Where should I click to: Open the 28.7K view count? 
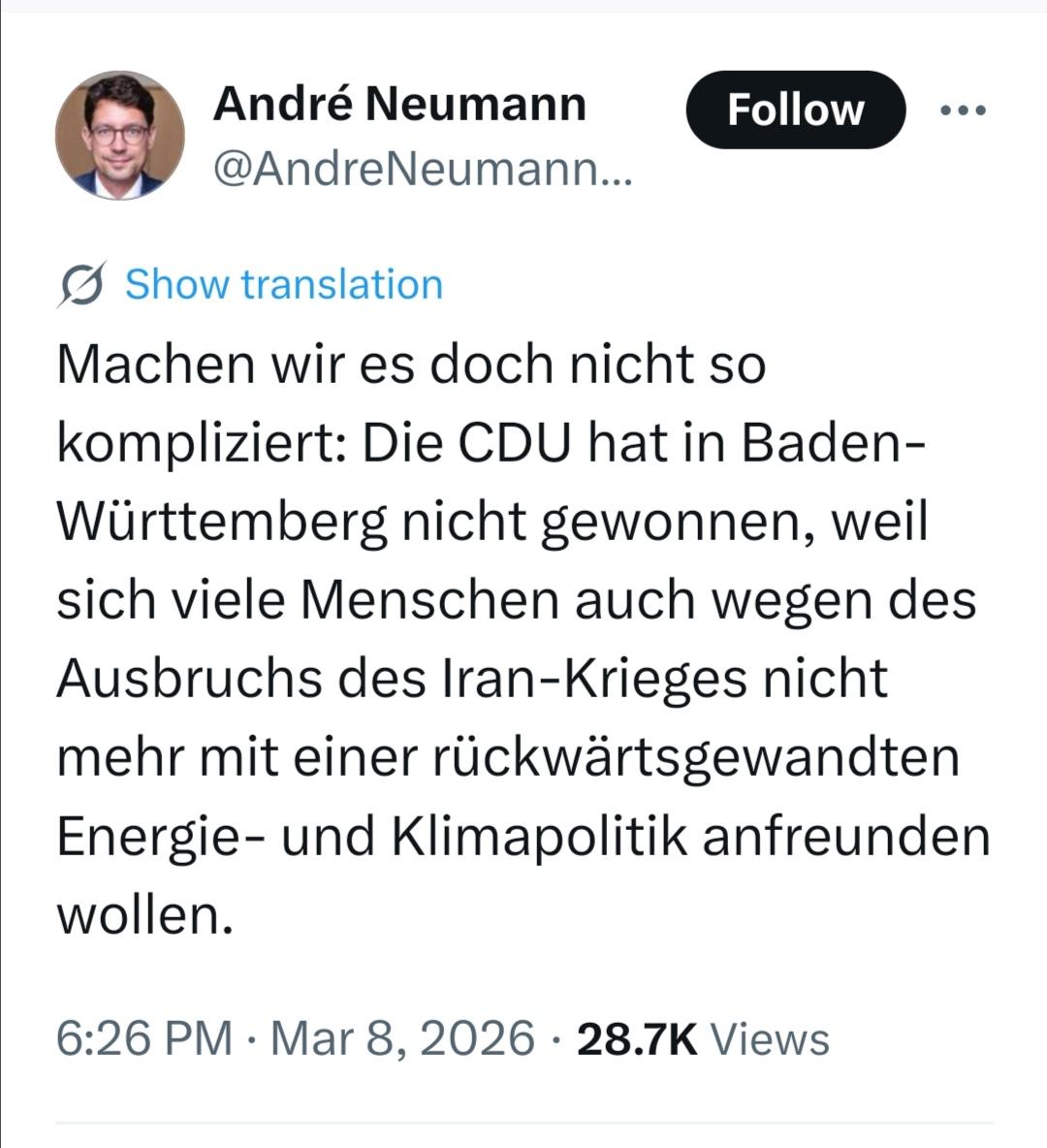coord(637,1038)
